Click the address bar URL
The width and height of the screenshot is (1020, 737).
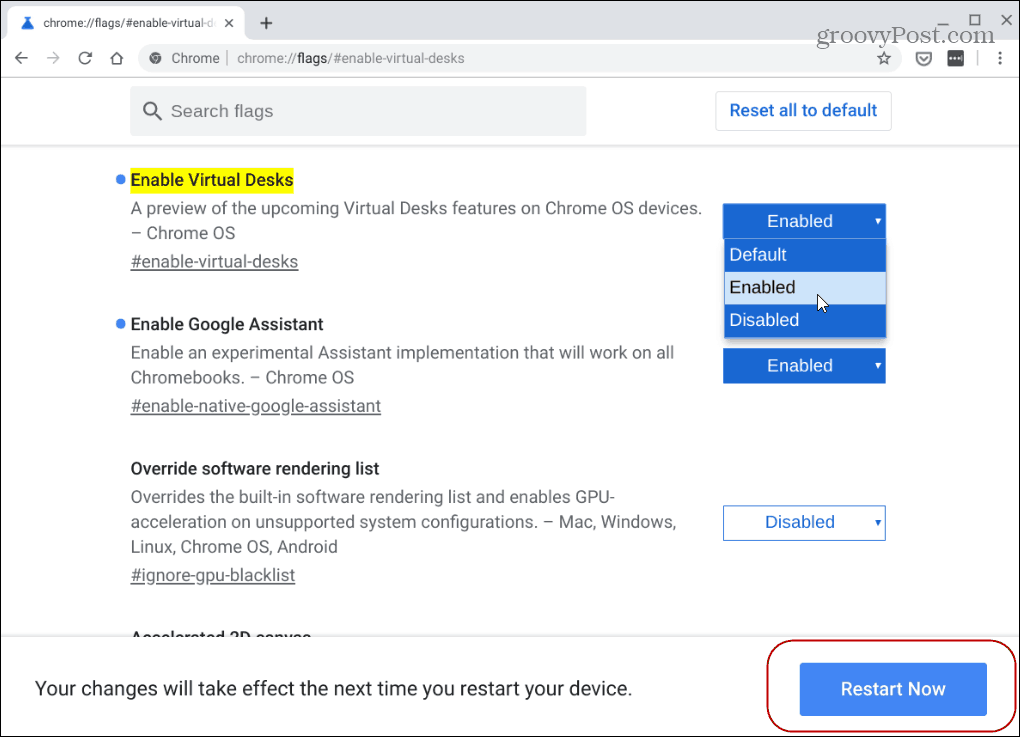[351, 58]
